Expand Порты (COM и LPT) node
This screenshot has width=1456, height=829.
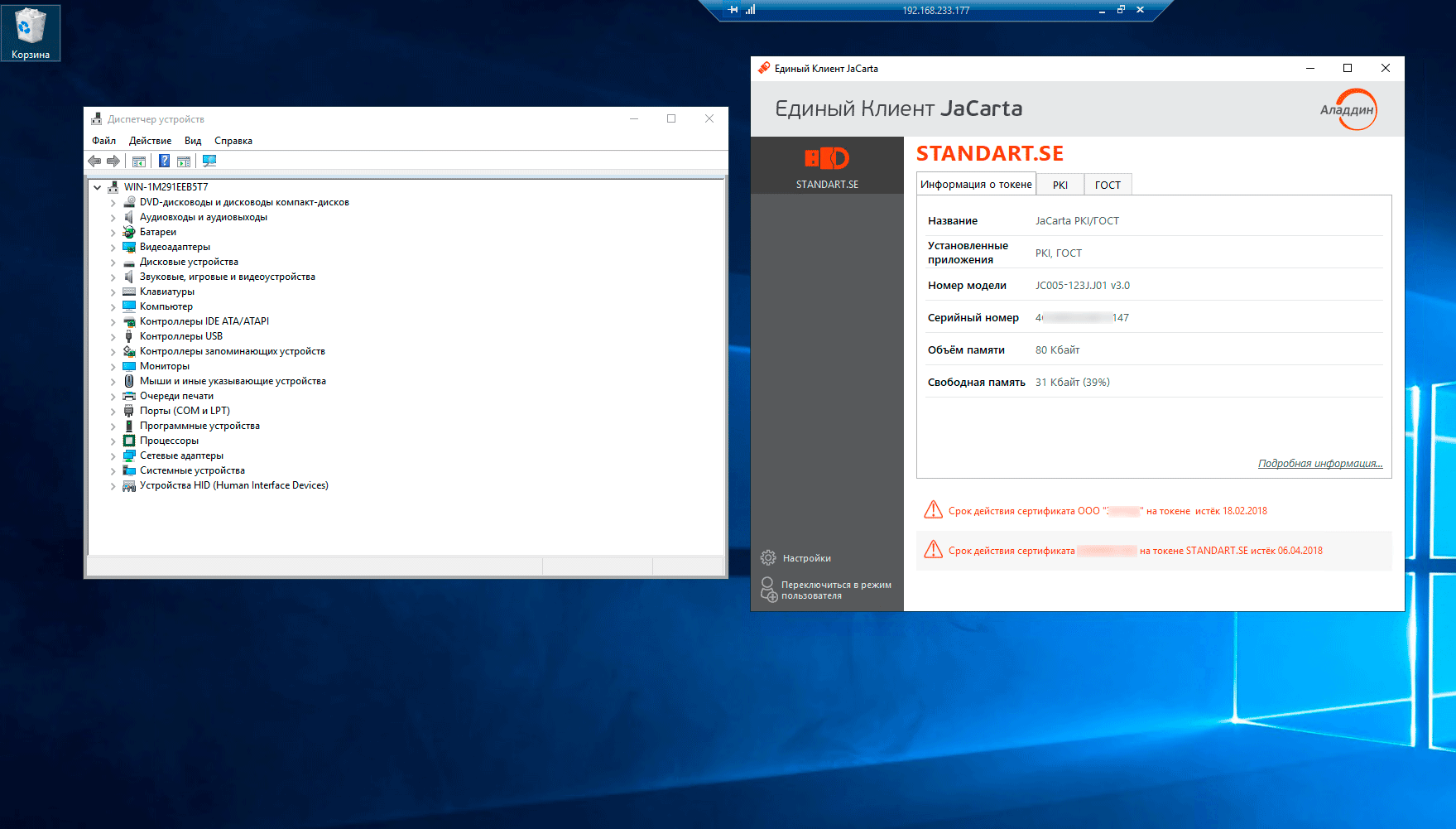113,411
